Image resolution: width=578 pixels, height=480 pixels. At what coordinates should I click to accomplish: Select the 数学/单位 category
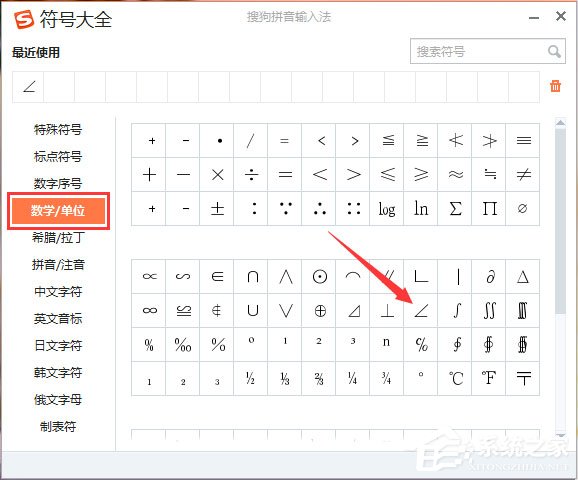(58, 211)
